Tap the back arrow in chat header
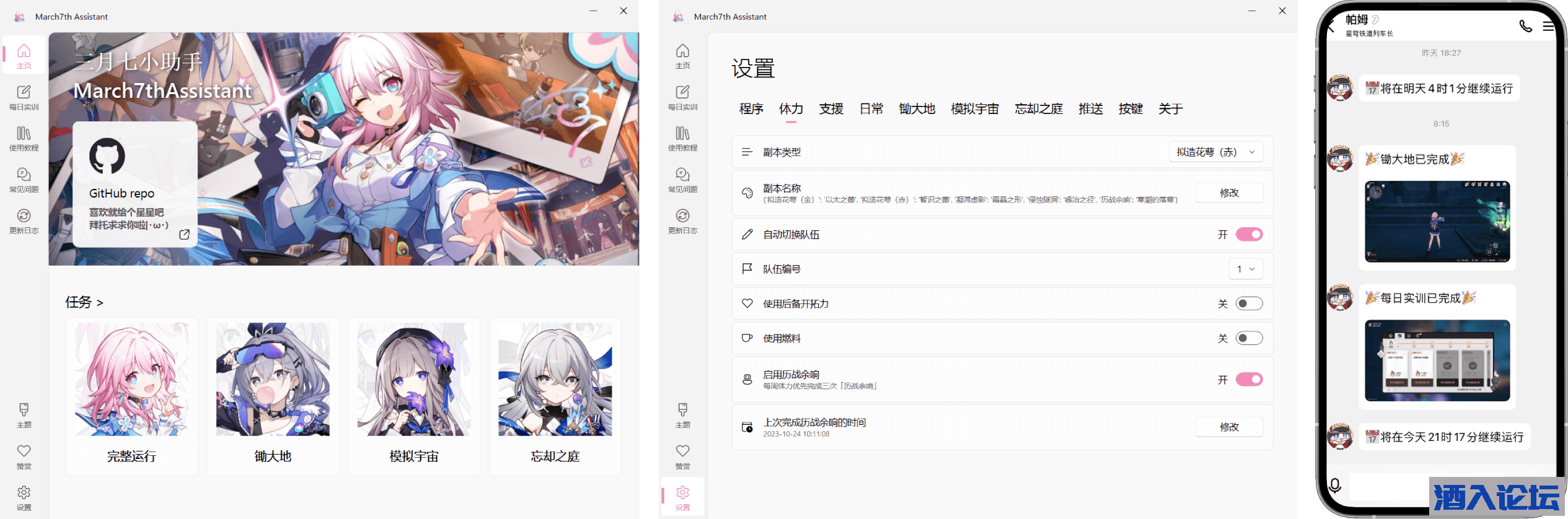 pos(1330,25)
